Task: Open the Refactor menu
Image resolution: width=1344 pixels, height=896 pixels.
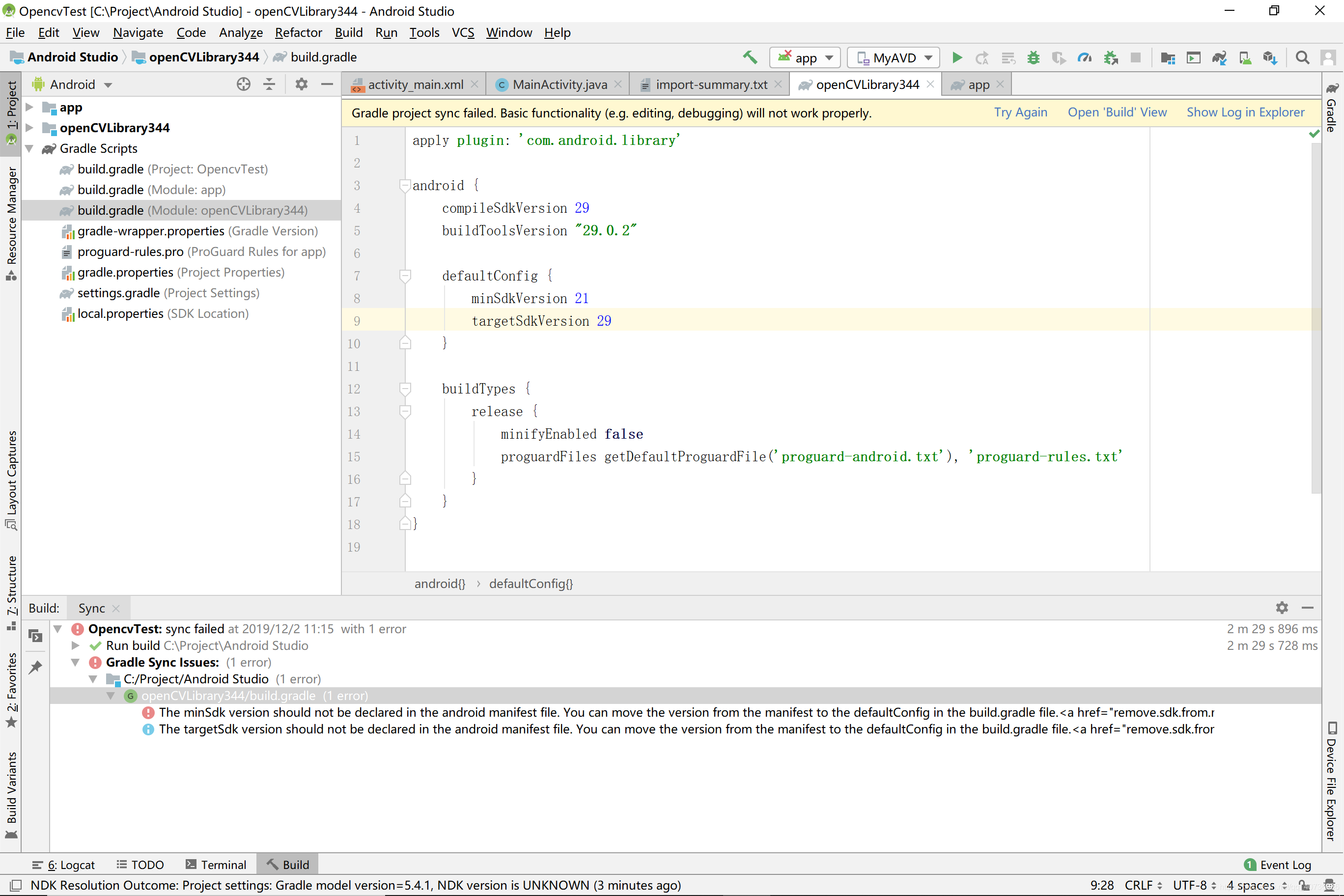Action: 298,32
